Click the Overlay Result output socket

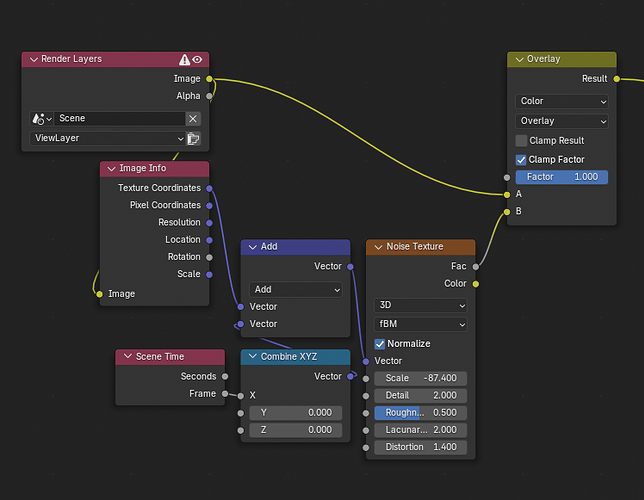pos(616,79)
